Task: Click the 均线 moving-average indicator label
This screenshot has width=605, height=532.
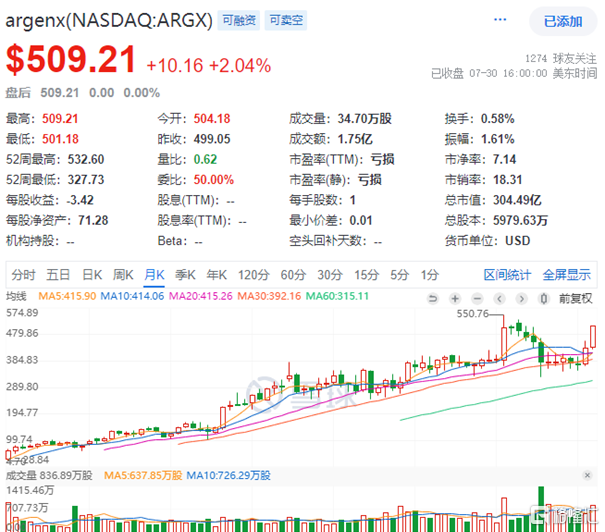Action: [x=16, y=296]
